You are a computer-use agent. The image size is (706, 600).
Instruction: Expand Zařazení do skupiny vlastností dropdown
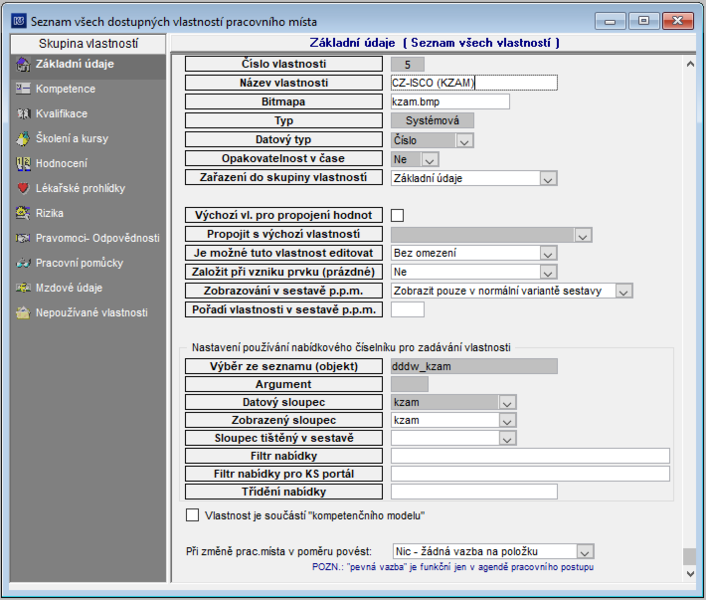548,178
